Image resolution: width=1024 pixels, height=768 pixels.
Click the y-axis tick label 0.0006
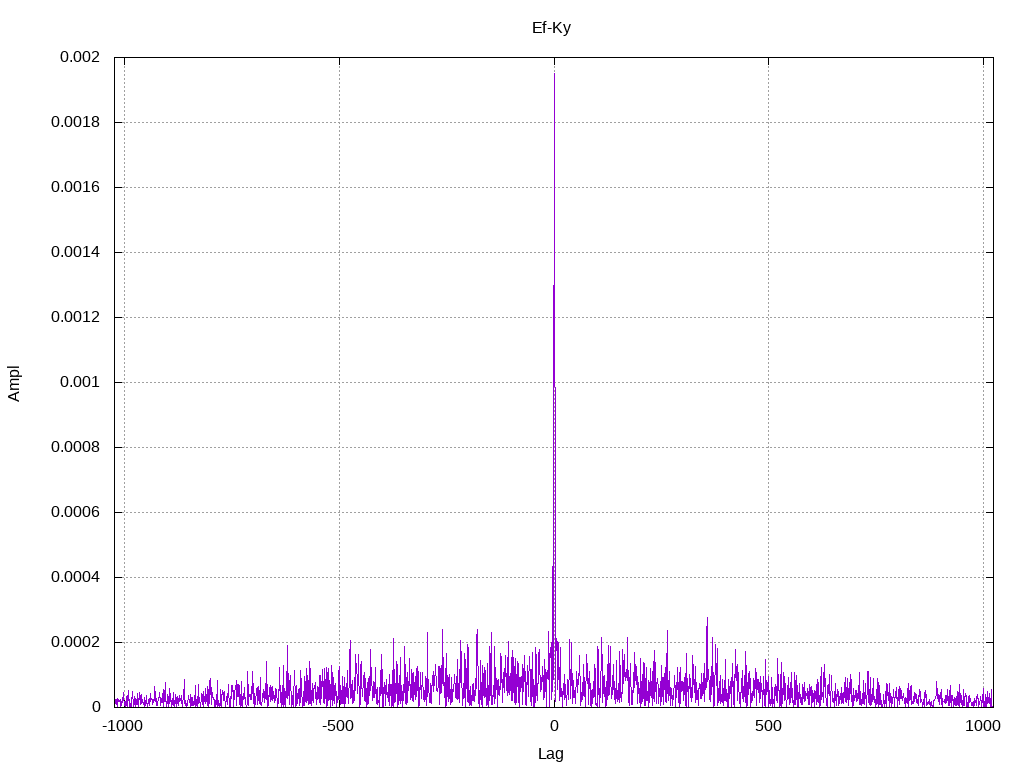75,512
